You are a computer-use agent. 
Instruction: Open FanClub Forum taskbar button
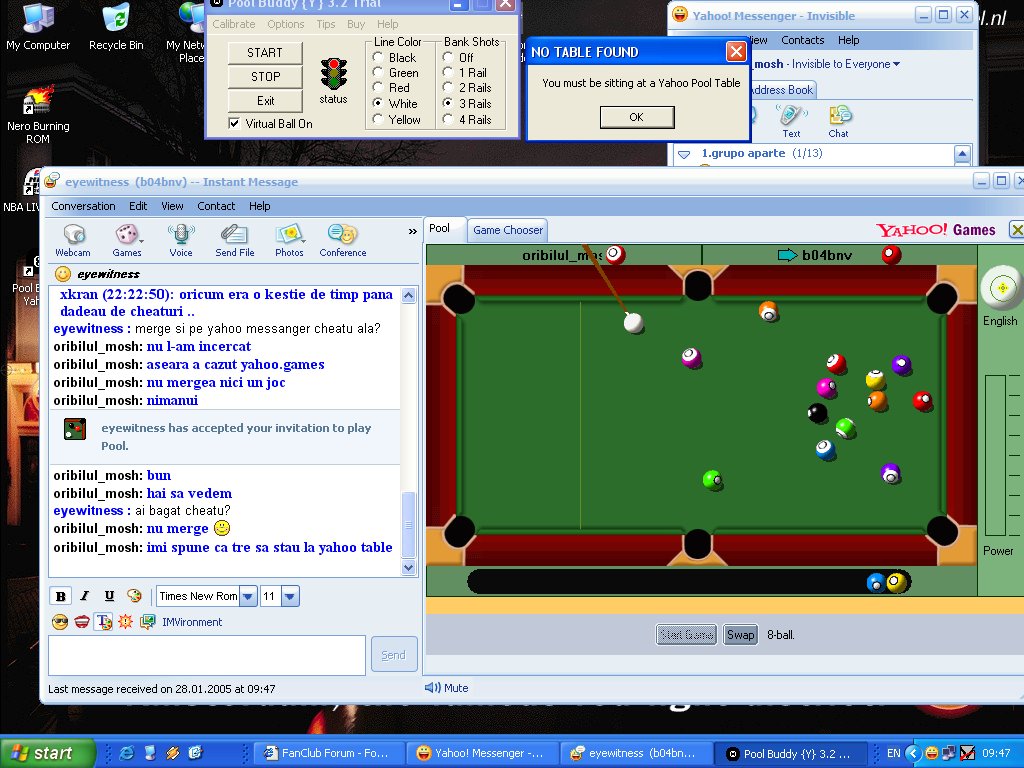tap(329, 753)
